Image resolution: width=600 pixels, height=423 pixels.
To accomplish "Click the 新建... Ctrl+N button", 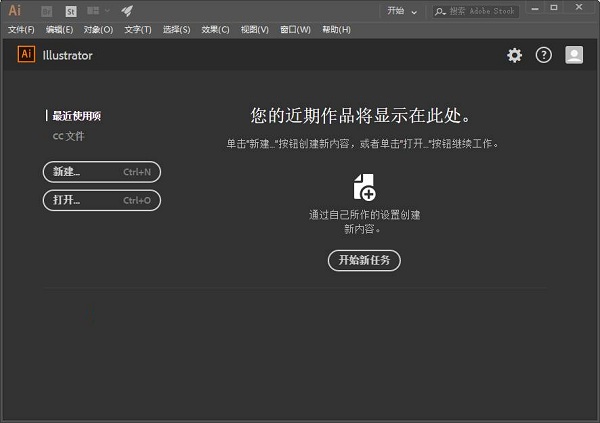I will (x=102, y=172).
